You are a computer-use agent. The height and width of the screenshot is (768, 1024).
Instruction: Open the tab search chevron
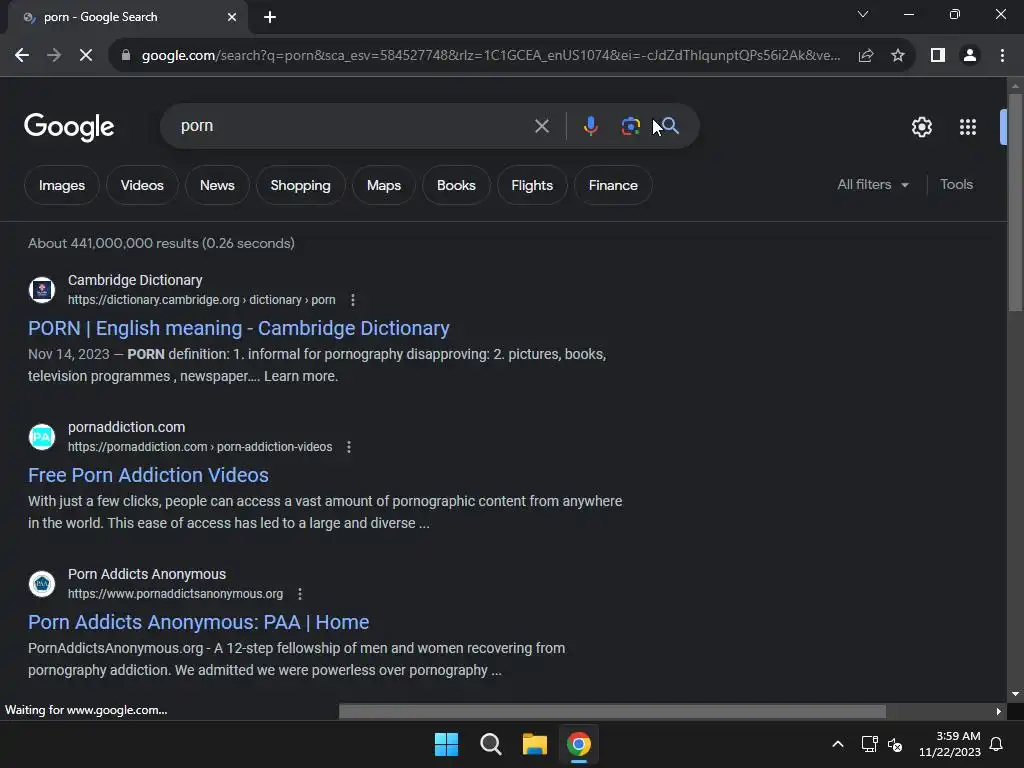(863, 14)
